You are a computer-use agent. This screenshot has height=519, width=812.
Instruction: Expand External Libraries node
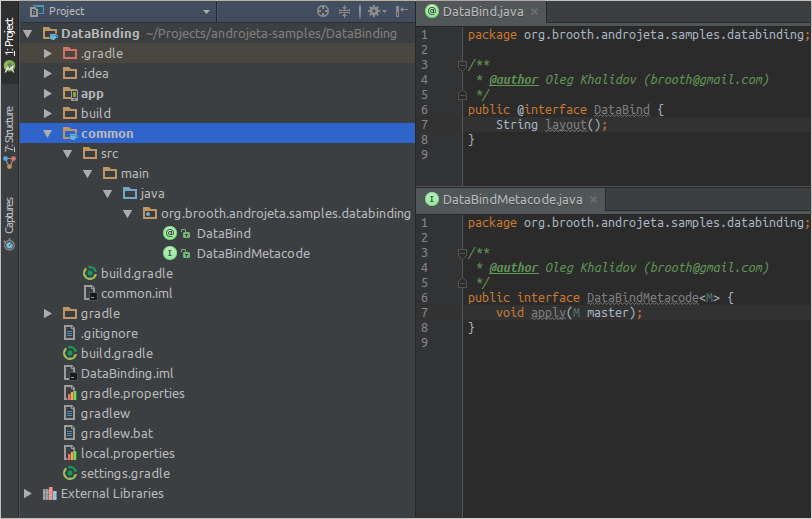coord(27,493)
